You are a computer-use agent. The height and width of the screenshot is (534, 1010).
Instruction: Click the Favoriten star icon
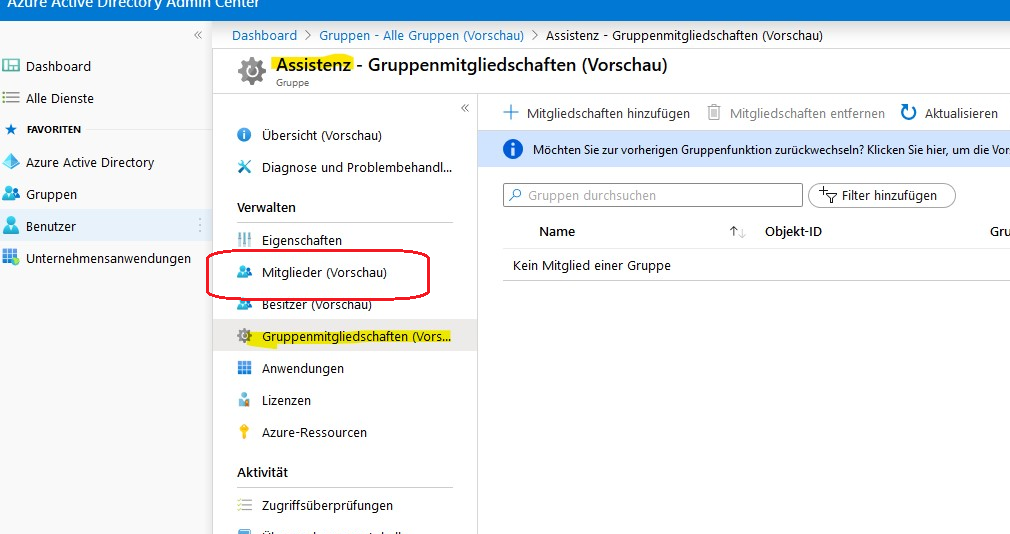(10, 129)
